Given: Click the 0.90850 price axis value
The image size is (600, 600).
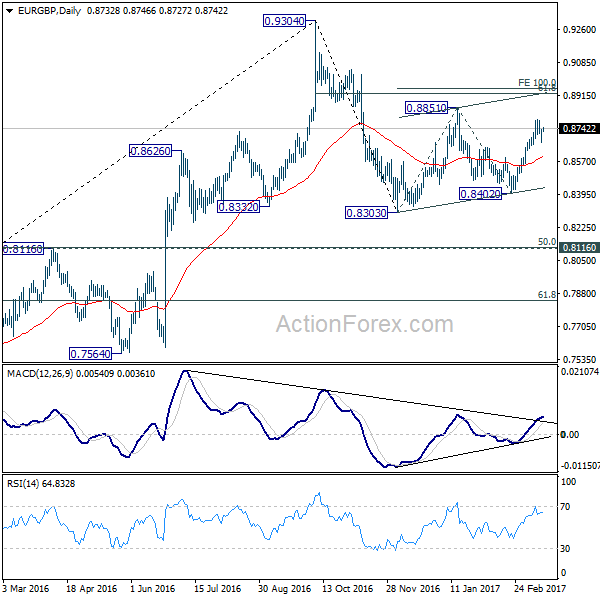Looking at the screenshot, I should click(579, 62).
